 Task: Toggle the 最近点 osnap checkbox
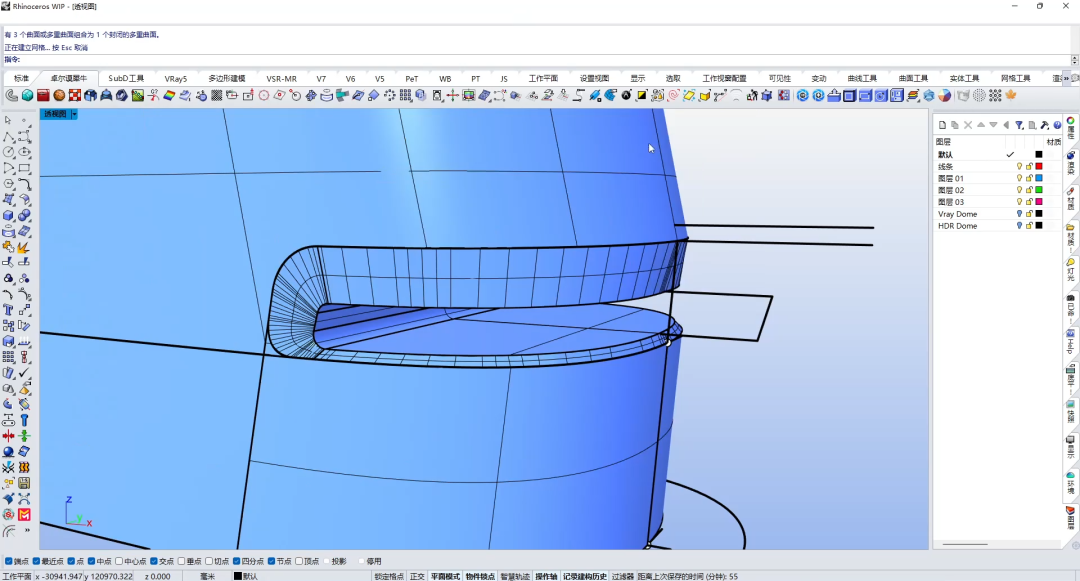point(37,561)
